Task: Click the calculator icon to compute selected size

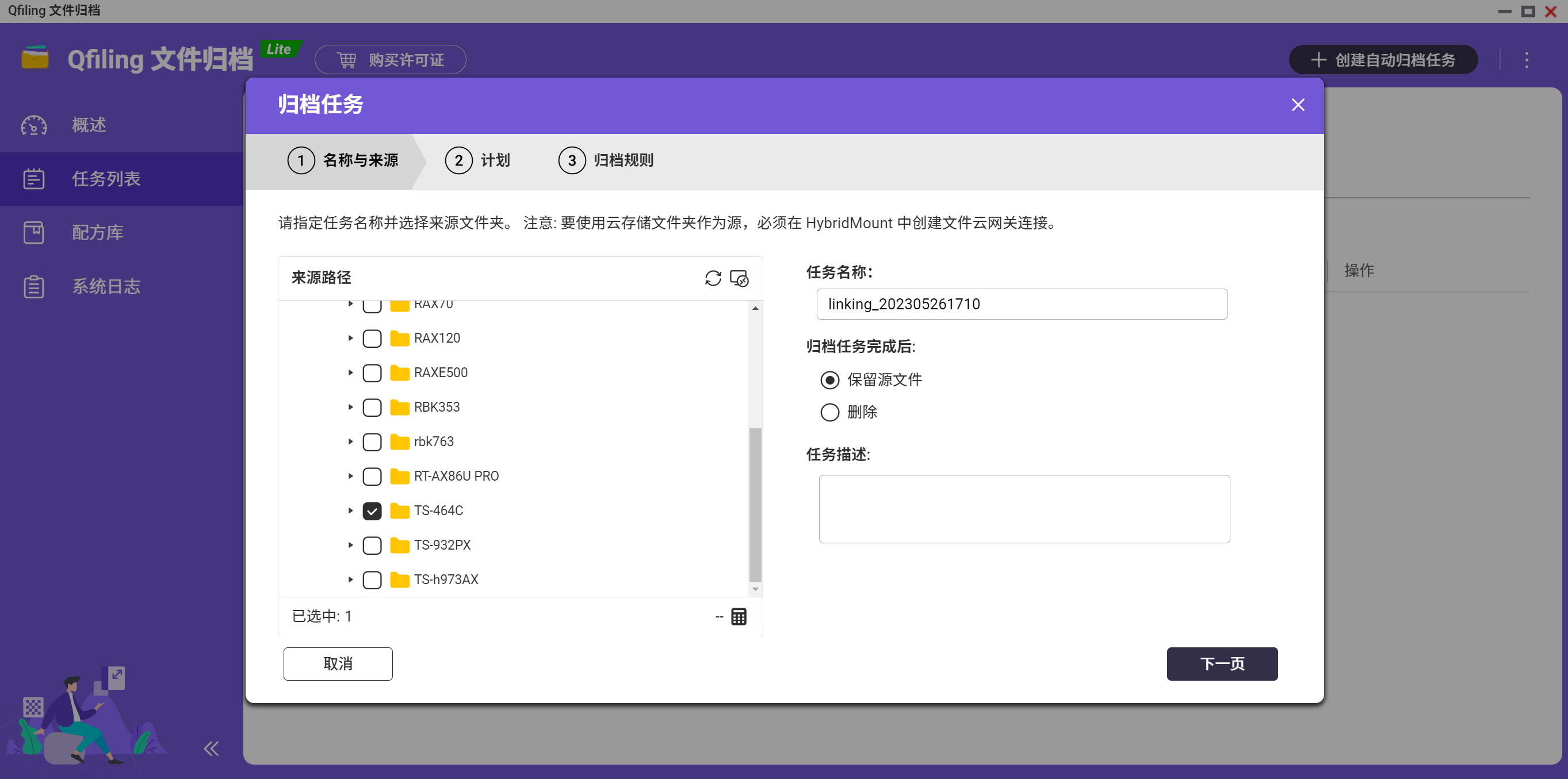Action: [739, 616]
